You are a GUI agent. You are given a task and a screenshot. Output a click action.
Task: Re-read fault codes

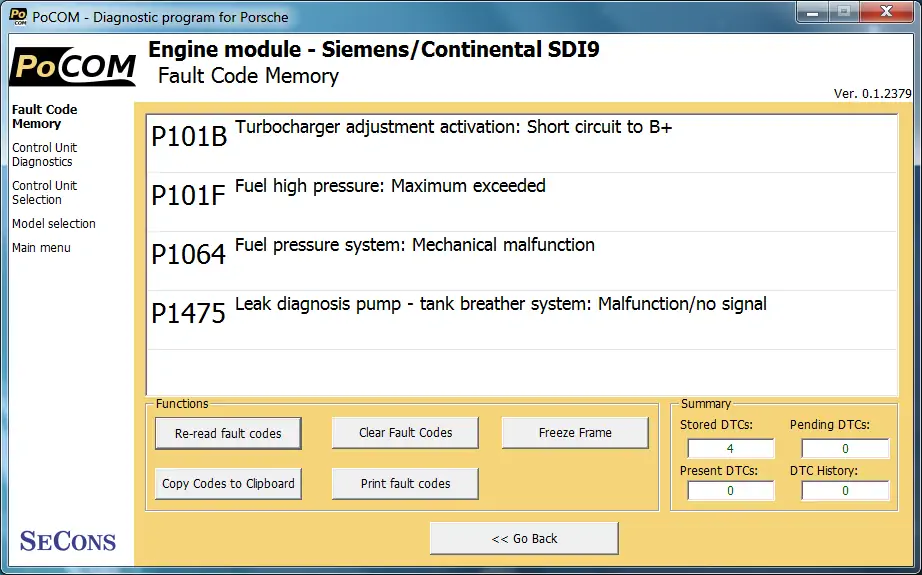pos(228,433)
